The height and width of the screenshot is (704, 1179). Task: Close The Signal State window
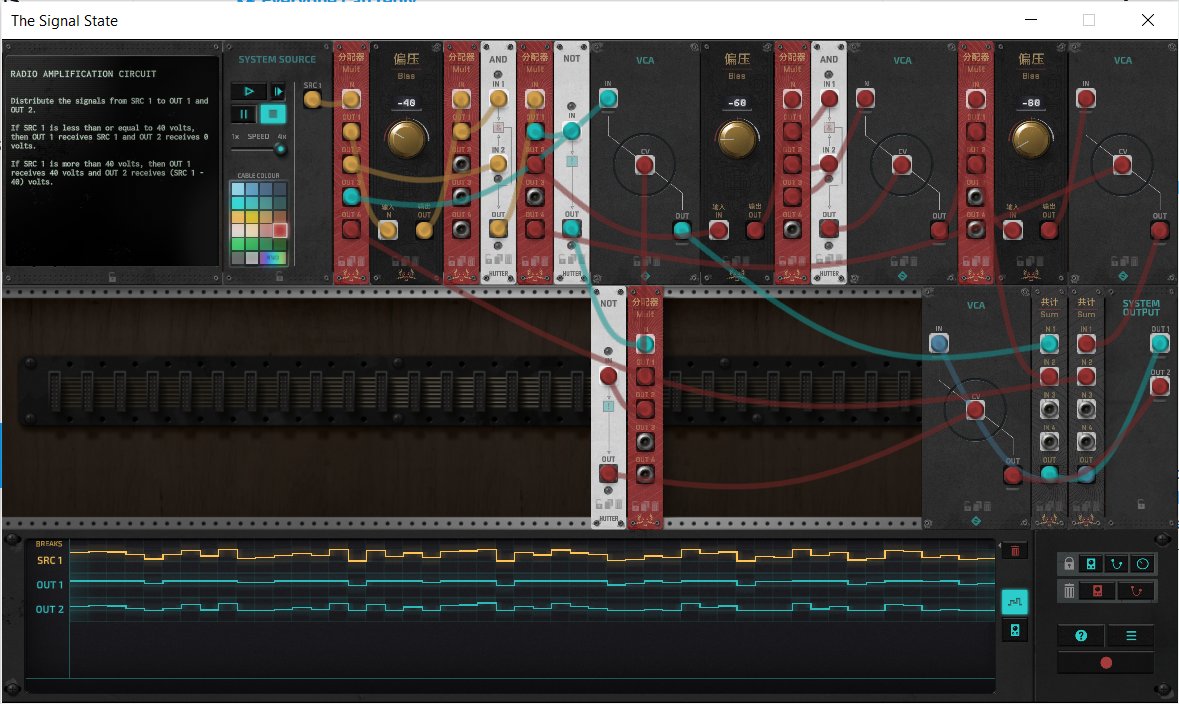click(1147, 20)
